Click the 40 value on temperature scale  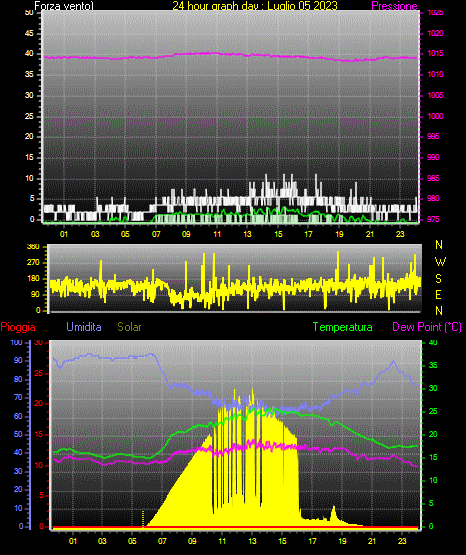point(433,343)
